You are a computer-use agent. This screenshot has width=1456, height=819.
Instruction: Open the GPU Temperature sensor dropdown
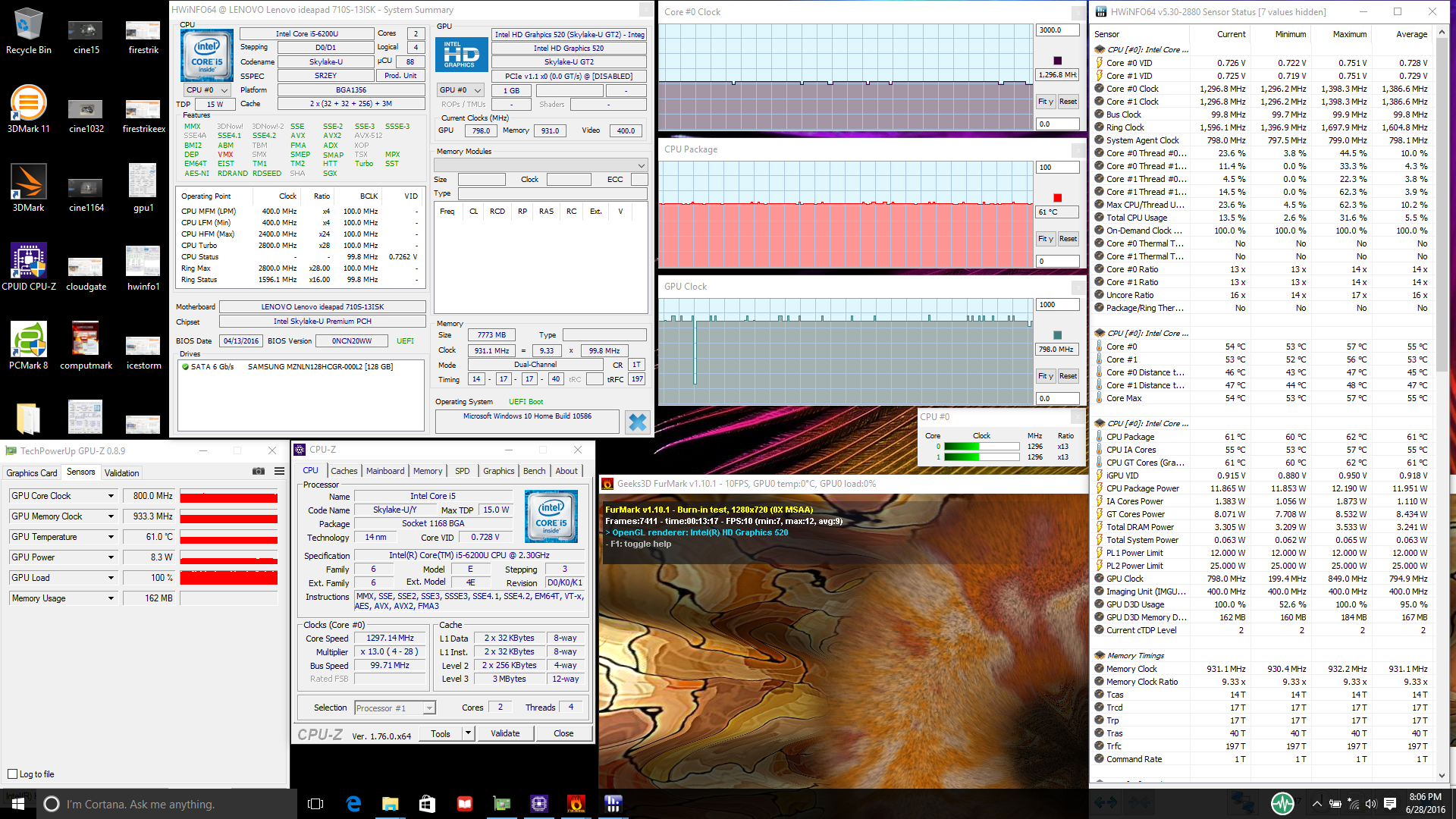tap(111, 537)
